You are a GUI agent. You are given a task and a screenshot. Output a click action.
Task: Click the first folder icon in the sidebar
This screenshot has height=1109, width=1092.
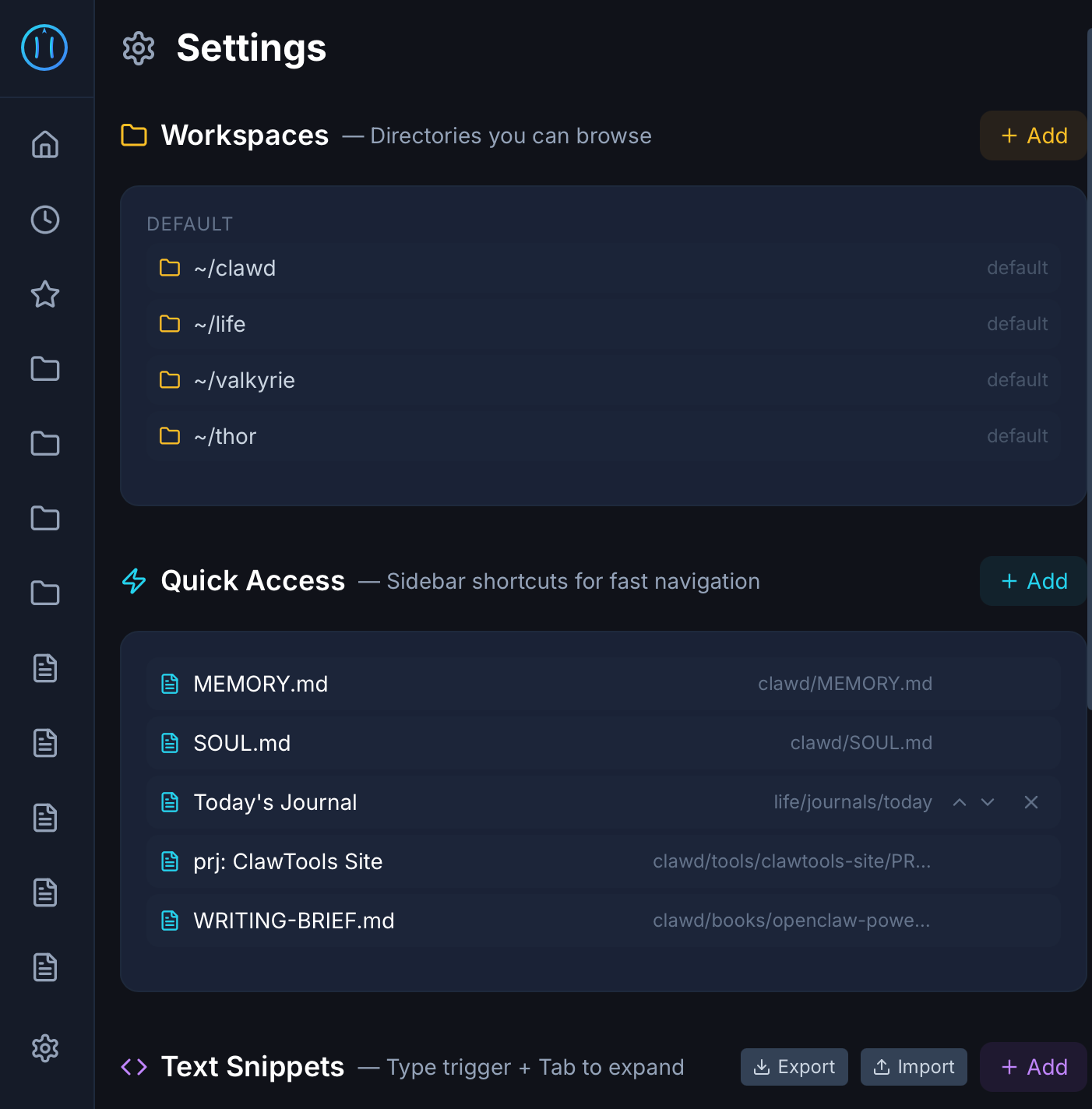pos(44,369)
